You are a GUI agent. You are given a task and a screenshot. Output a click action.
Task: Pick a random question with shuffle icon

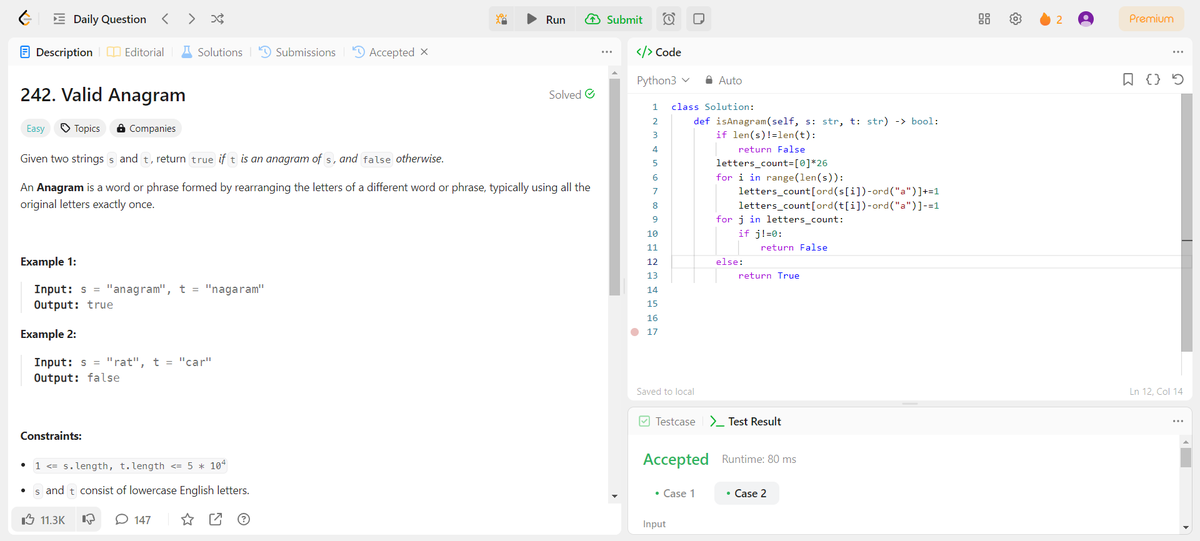click(219, 19)
